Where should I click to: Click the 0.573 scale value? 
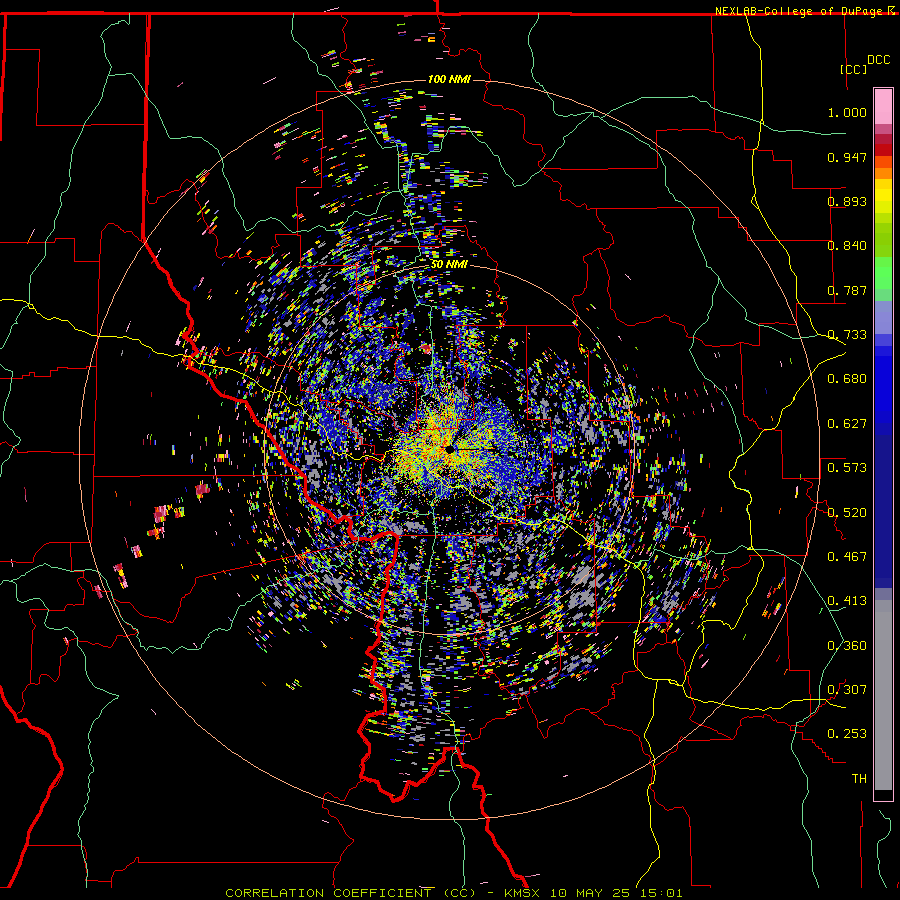coord(847,468)
